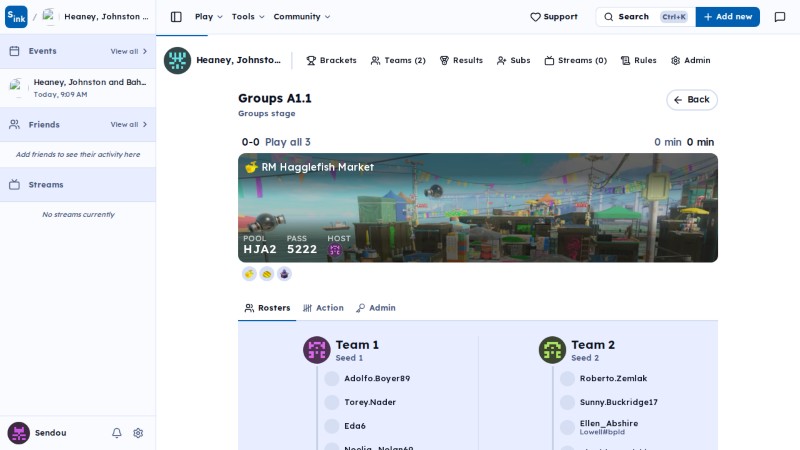800x450 pixels.
Task: Click the Streams TV icon in sidebar
Action: point(14,185)
